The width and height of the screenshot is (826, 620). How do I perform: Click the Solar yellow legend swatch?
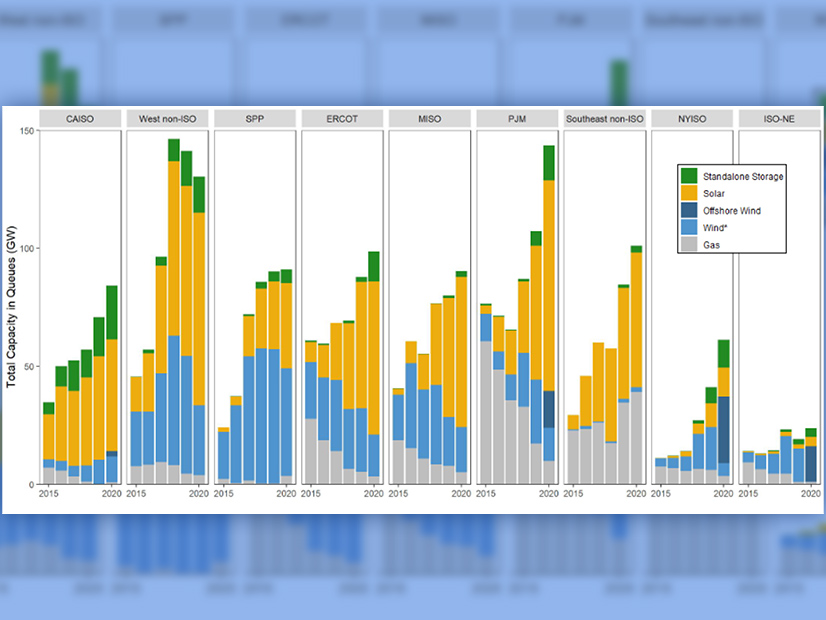[687, 193]
